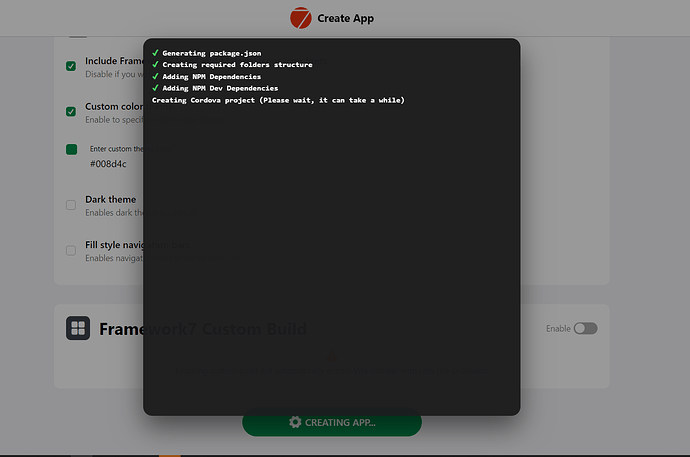Viewport: 690px width, 457px height.
Task: Click the Framework7 Custom Build heading
Action: click(203, 329)
